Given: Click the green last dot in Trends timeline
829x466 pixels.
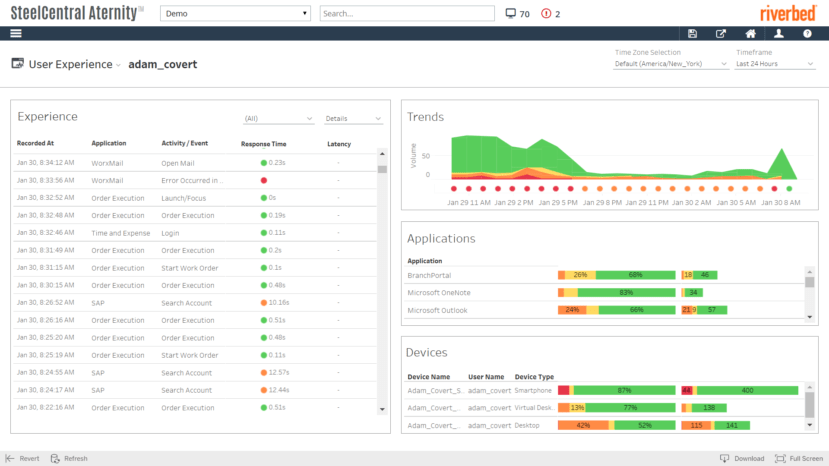Looking at the screenshot, I should pyautogui.click(x=789, y=189).
